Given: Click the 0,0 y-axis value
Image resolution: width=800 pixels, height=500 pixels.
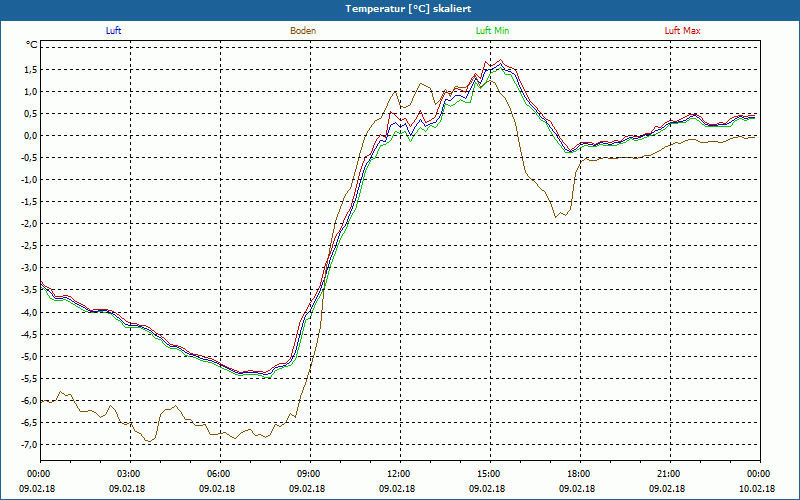Looking at the screenshot, I should click(31, 135).
